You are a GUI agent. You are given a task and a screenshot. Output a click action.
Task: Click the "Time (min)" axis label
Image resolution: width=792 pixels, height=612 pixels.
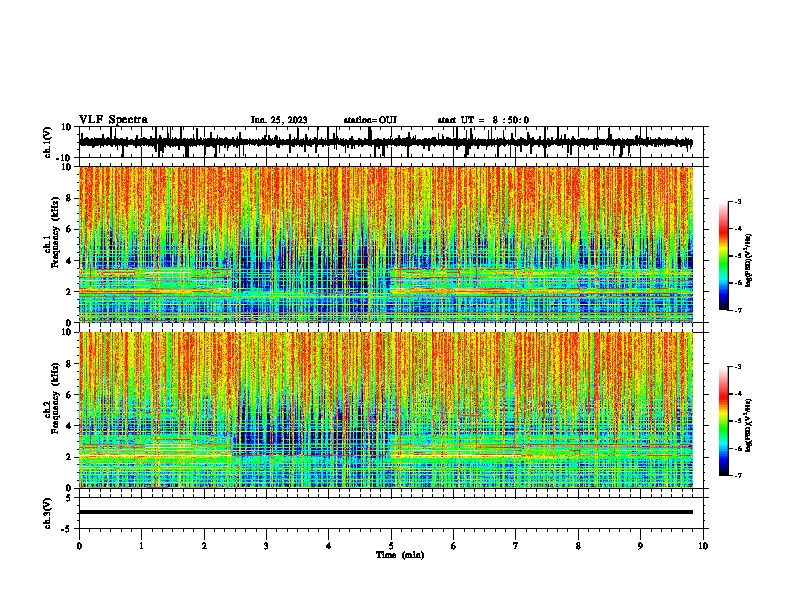(x=400, y=555)
